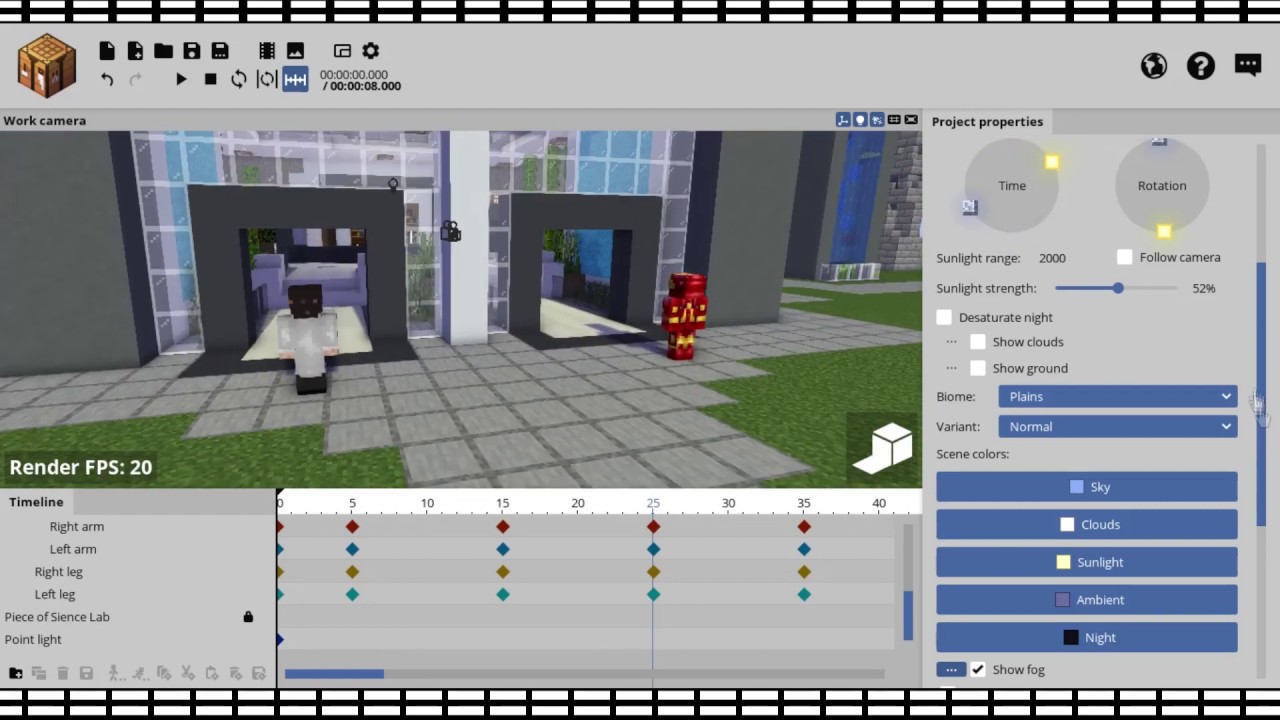Click copy keyframes icon
Image resolution: width=1280 pixels, height=720 pixels.
tap(164, 673)
